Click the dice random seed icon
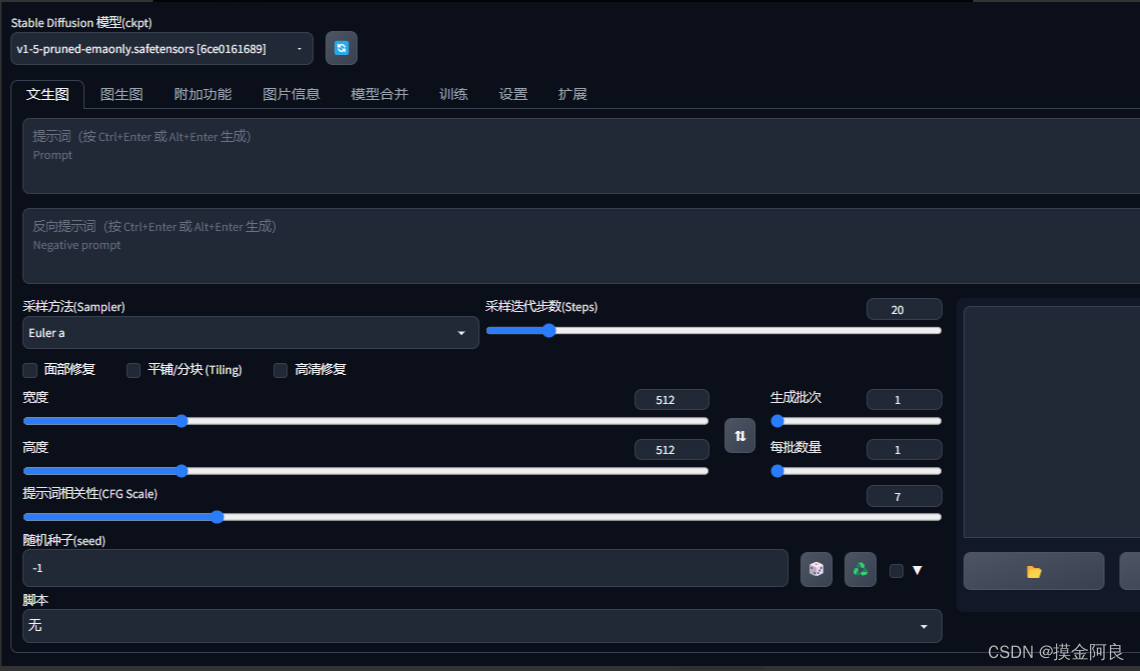This screenshot has height=671, width=1140. pyautogui.click(x=816, y=569)
